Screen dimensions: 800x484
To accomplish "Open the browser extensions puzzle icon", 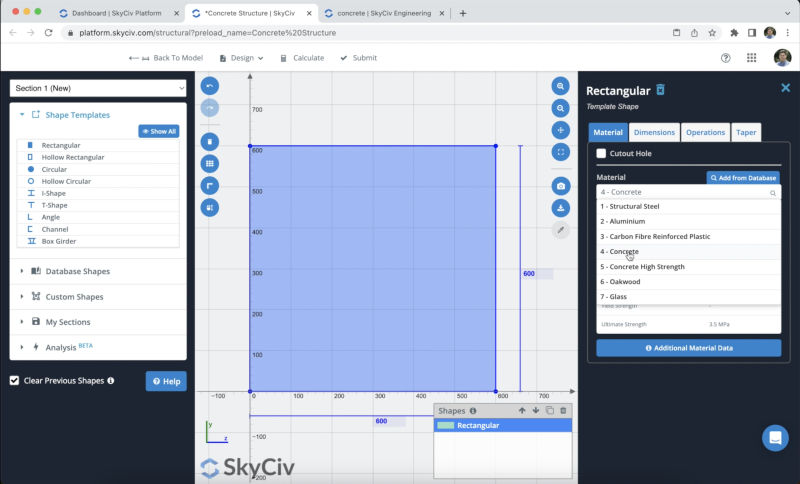I will pos(734,33).
